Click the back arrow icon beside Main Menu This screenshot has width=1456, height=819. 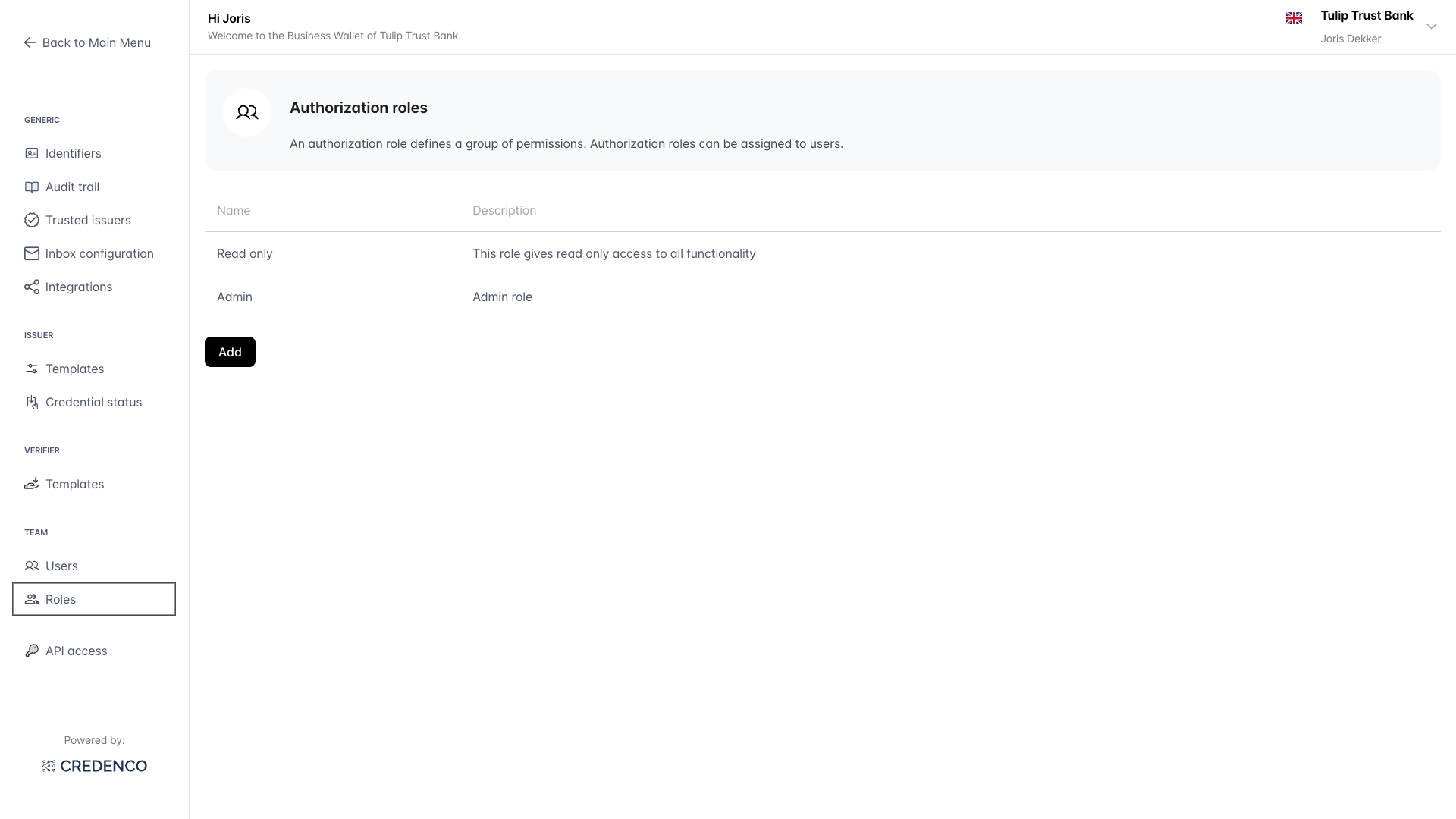coord(30,42)
